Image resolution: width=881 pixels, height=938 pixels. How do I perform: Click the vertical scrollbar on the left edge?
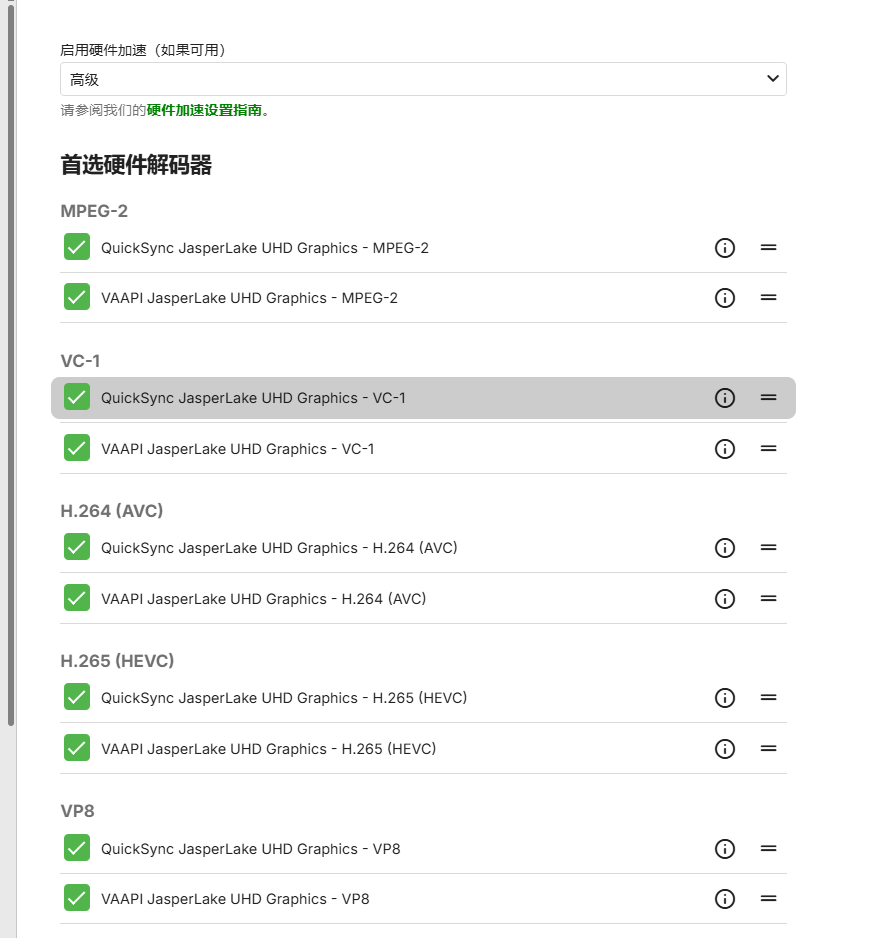tap(11, 360)
